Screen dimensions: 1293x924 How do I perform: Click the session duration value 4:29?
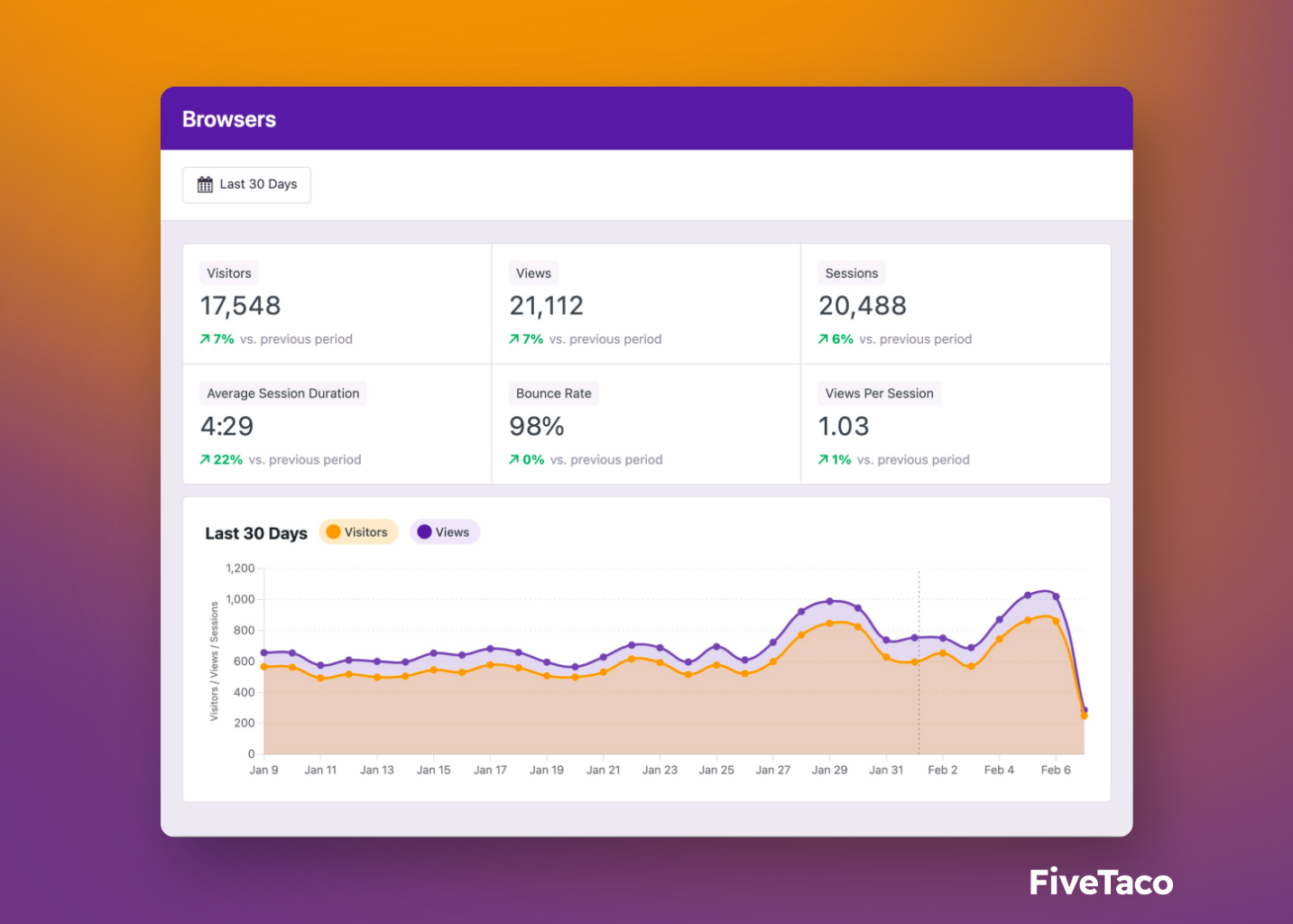pyautogui.click(x=226, y=426)
